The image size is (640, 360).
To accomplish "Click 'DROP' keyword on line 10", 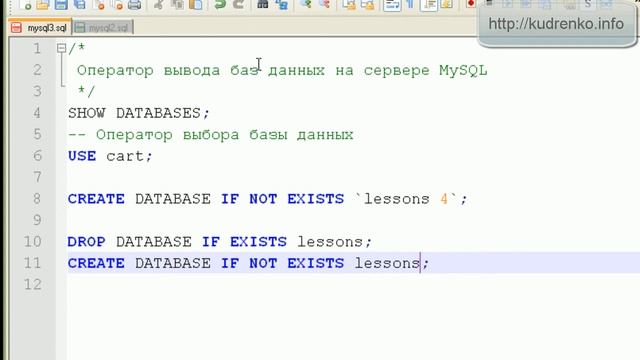I will pos(87,242).
